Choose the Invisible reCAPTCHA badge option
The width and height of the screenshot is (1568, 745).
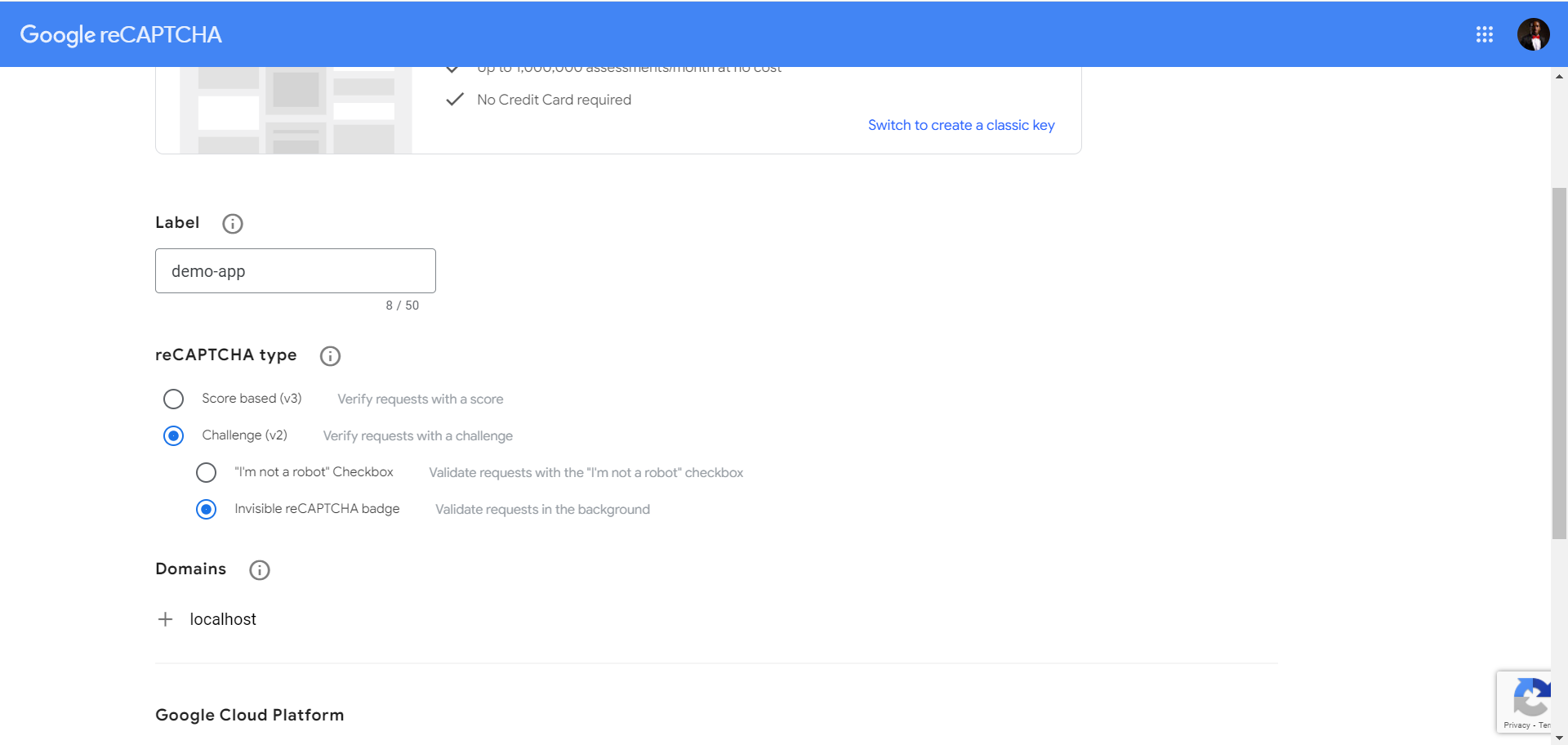coord(206,509)
